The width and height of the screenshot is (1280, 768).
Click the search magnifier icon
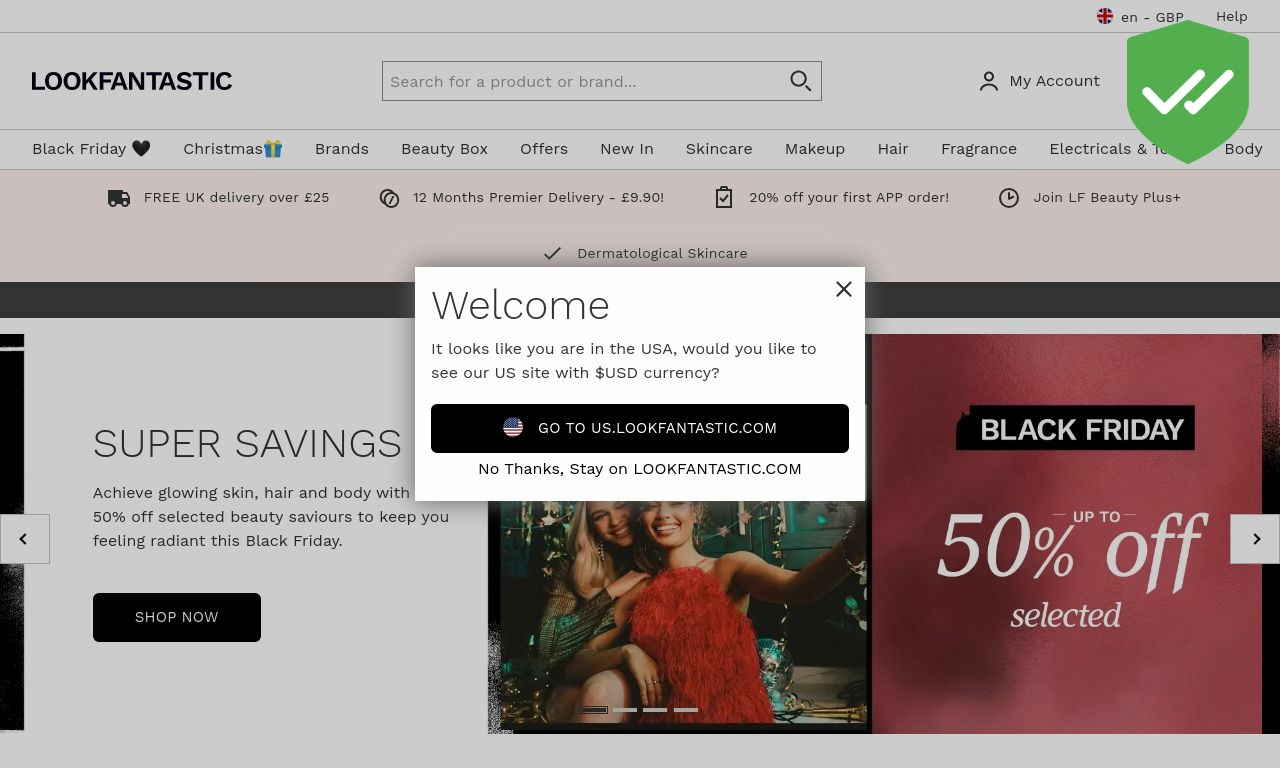click(x=800, y=81)
